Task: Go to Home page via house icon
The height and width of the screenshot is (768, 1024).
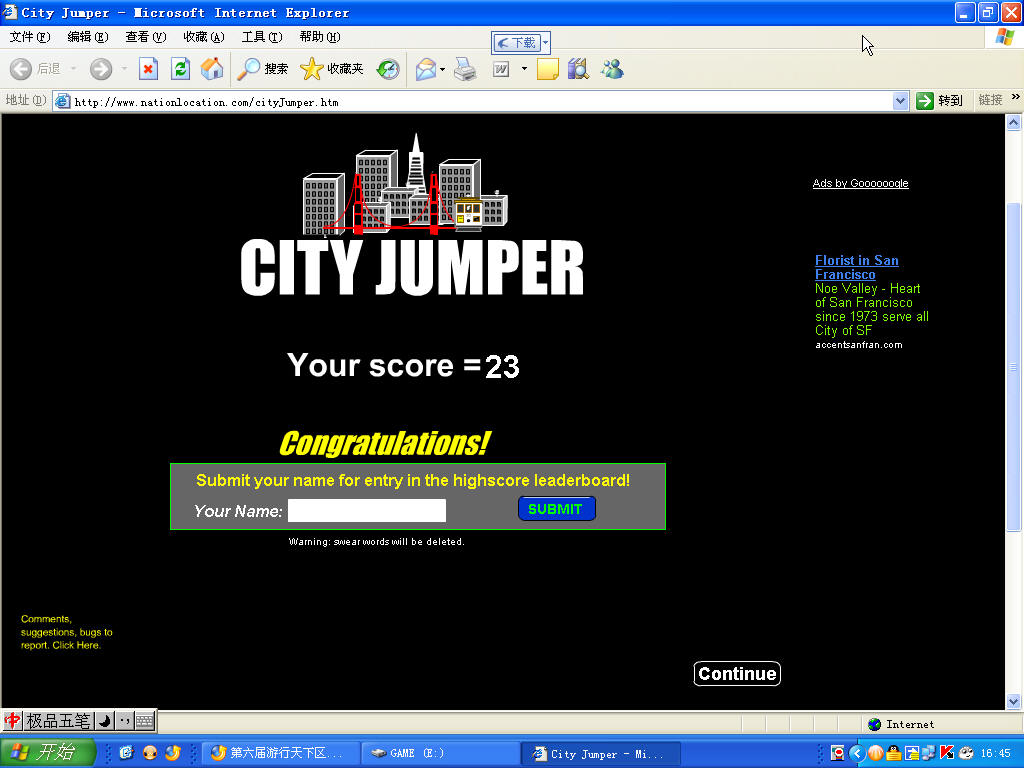Action: 212,69
